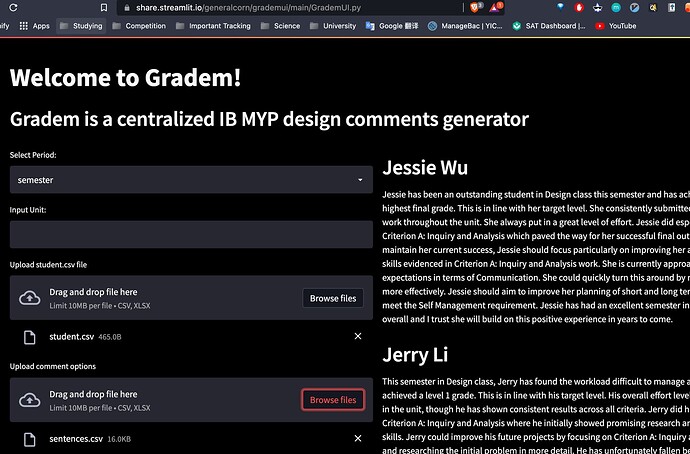The height and width of the screenshot is (454, 690).
Task: Click Browse files for comment options upload
Action: coord(333,400)
